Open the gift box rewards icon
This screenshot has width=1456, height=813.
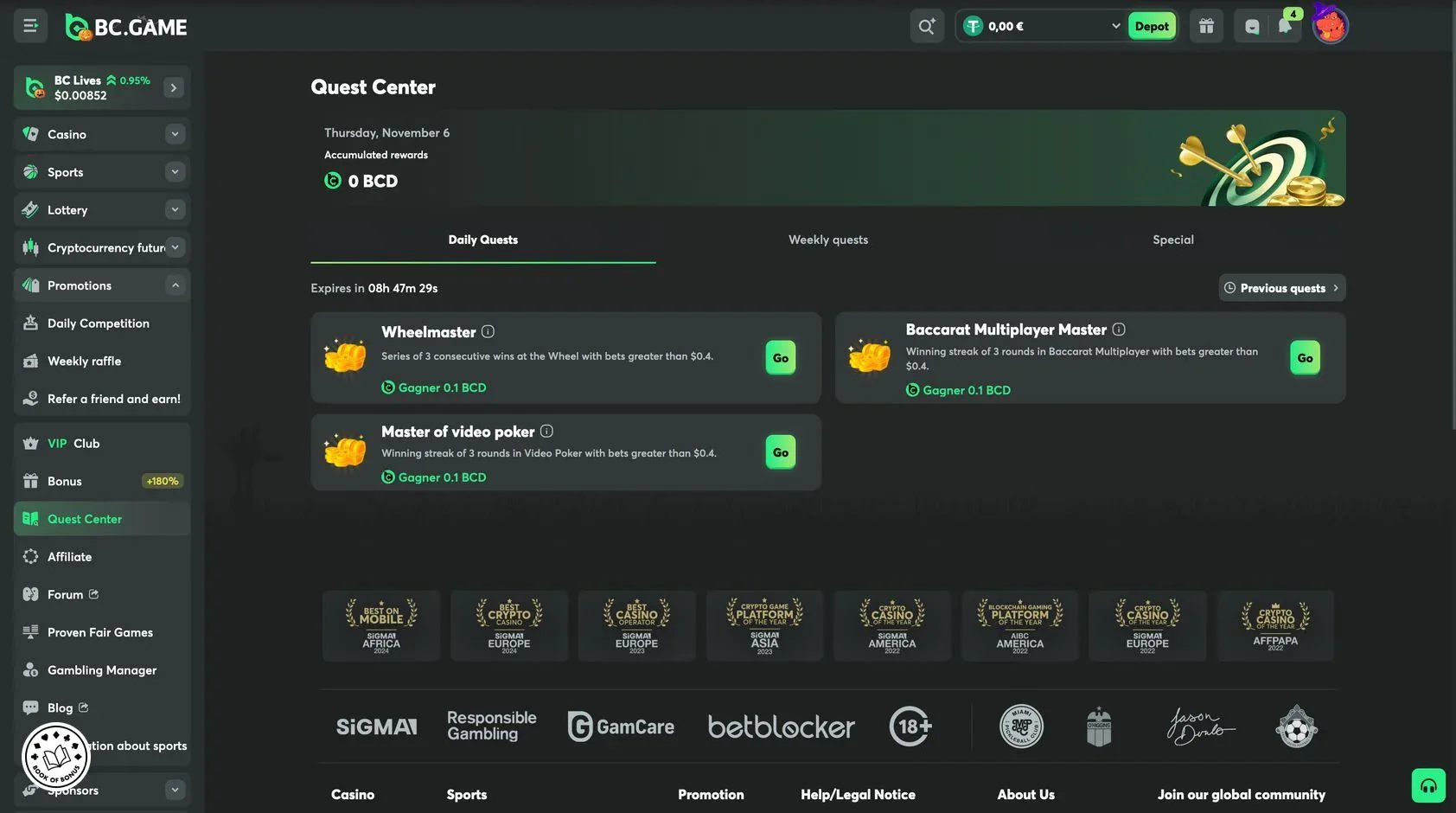[1206, 26]
